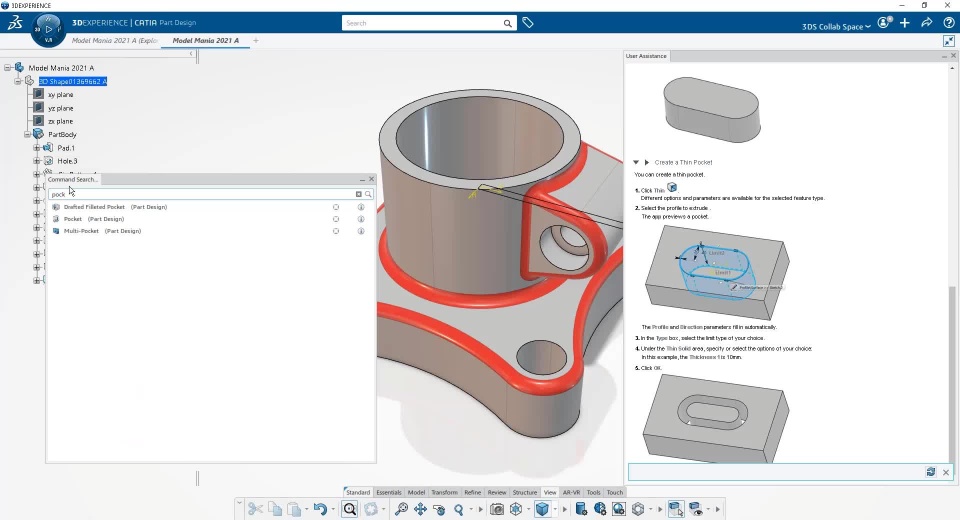Switch to the Standard toolbar tab
This screenshot has height=520, width=960.
tap(358, 492)
